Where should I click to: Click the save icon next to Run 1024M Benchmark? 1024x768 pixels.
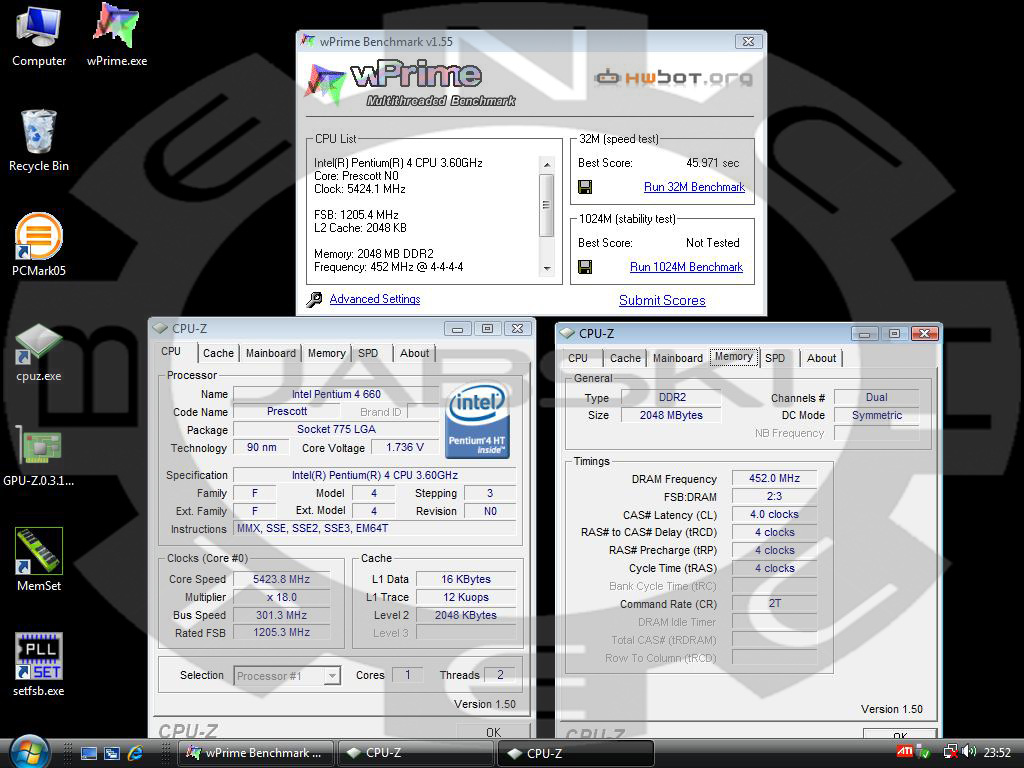pyautogui.click(x=585, y=267)
